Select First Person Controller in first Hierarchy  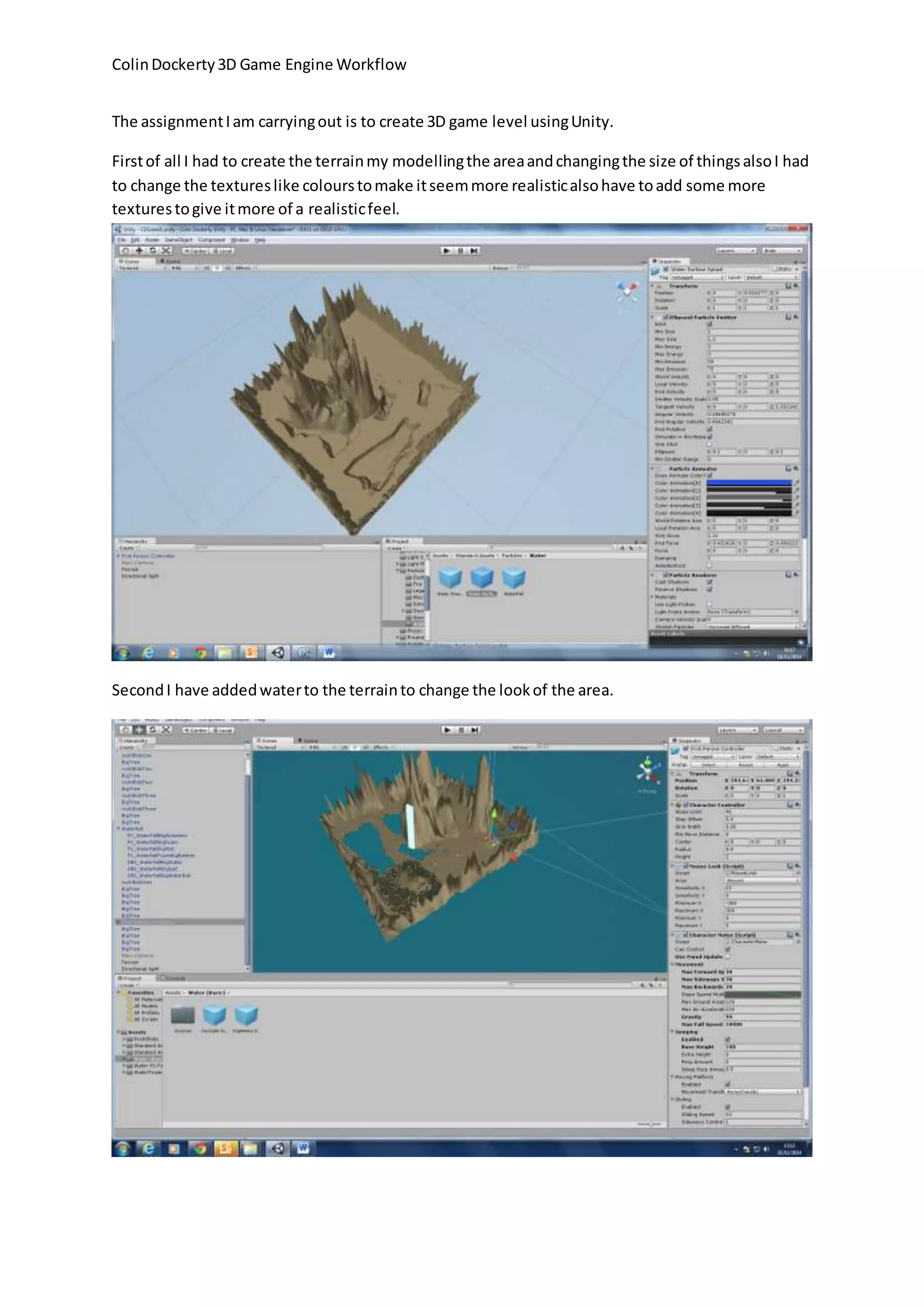point(148,556)
